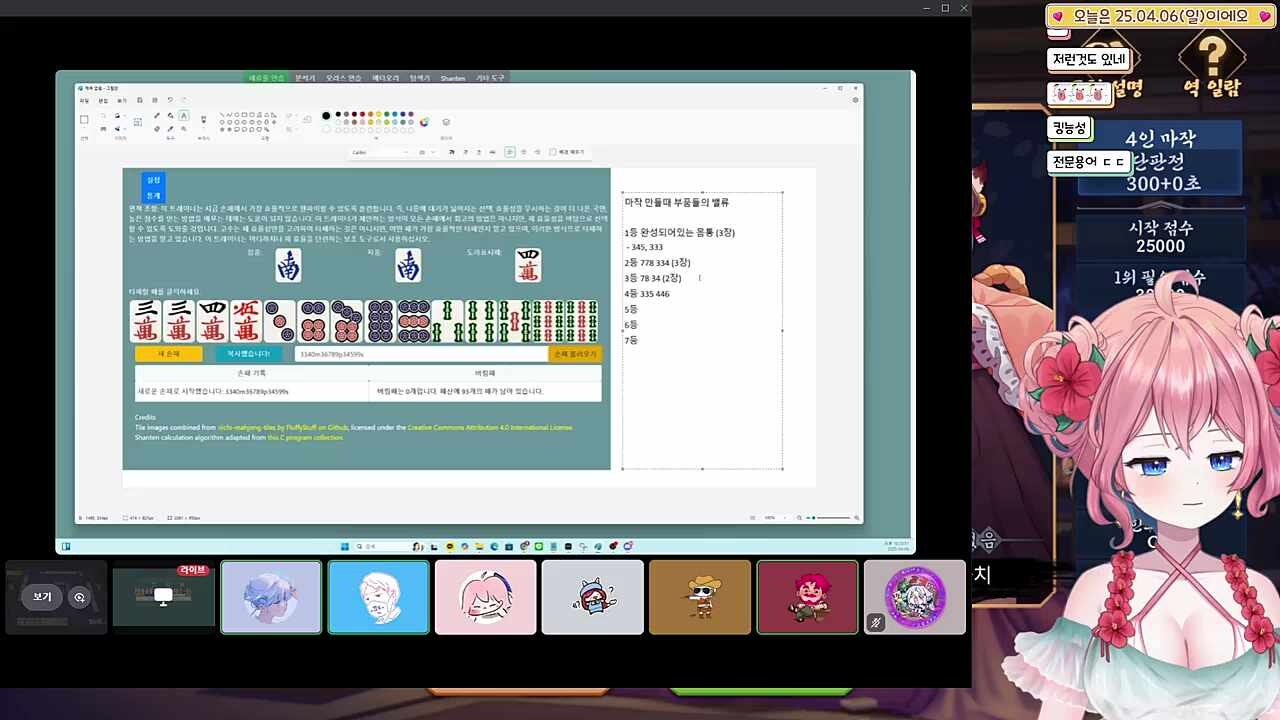Click the 3-sou bamboo tile in hand
Image resolution: width=1280 pixels, height=720 pixels.
pos(447,321)
